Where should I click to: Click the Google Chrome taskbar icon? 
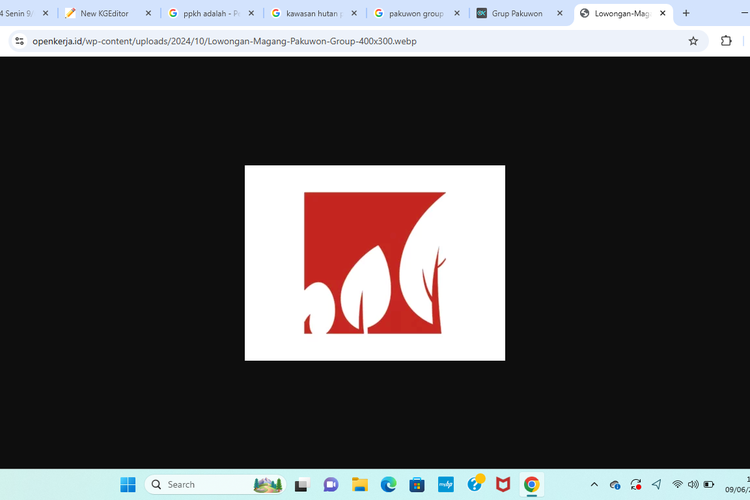pyautogui.click(x=531, y=485)
